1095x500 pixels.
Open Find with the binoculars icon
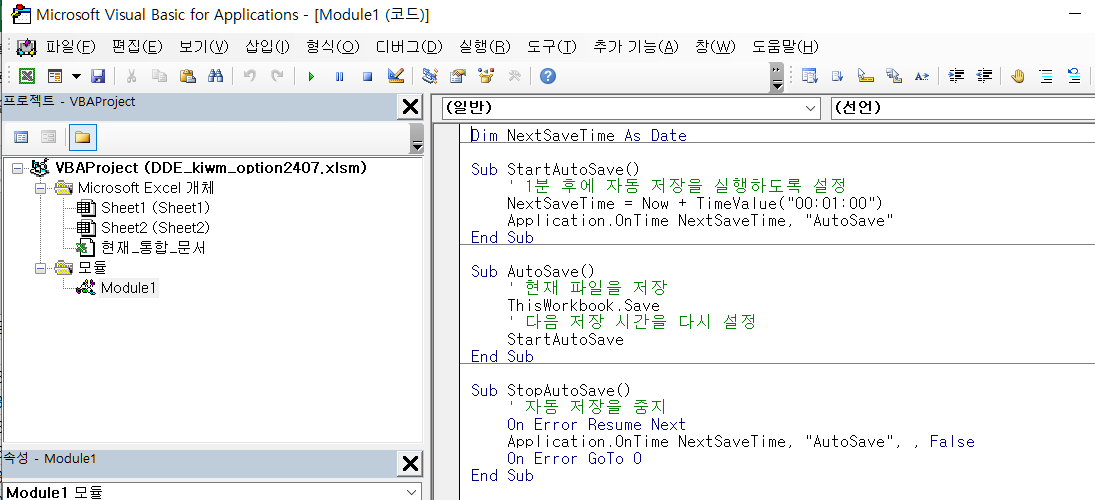(215, 76)
